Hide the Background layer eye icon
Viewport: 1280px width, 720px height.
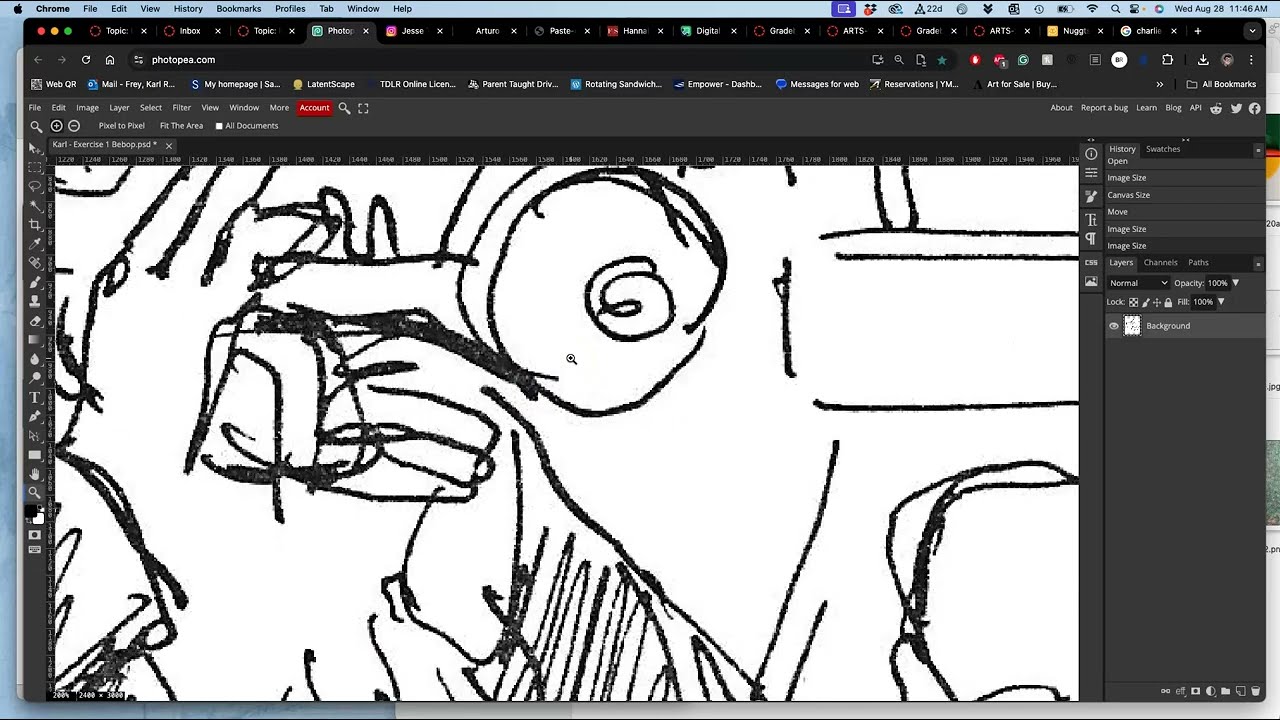[1114, 326]
